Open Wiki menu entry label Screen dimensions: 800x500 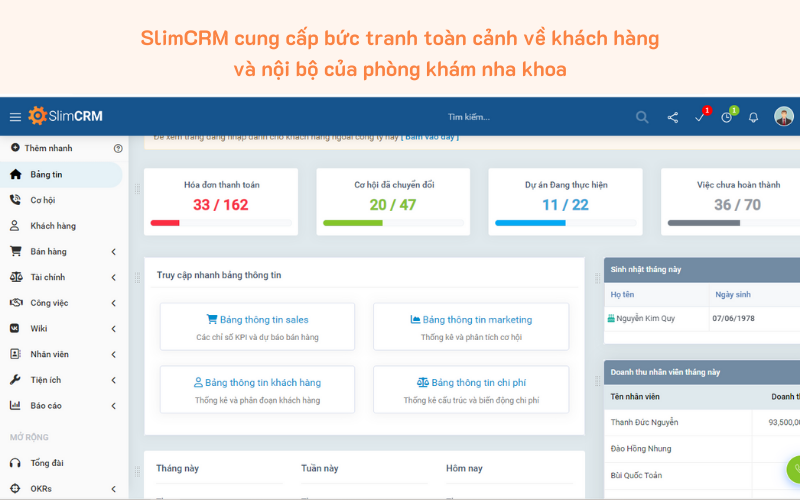pyautogui.click(x=39, y=329)
